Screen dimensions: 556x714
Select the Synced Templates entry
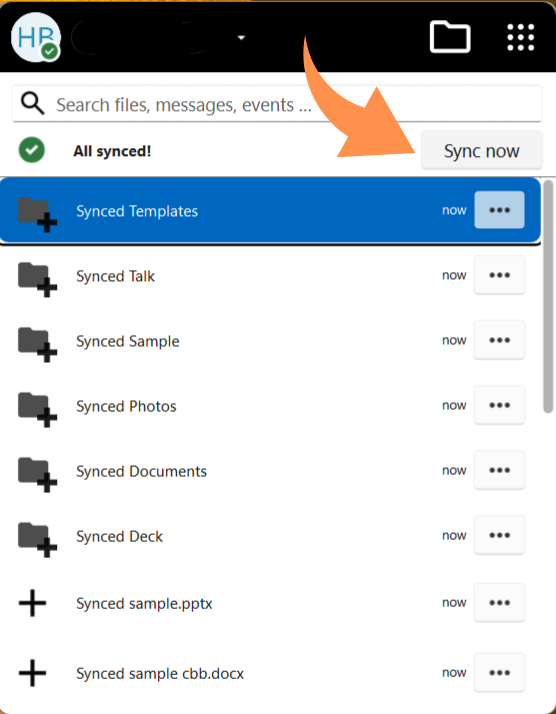click(x=270, y=210)
